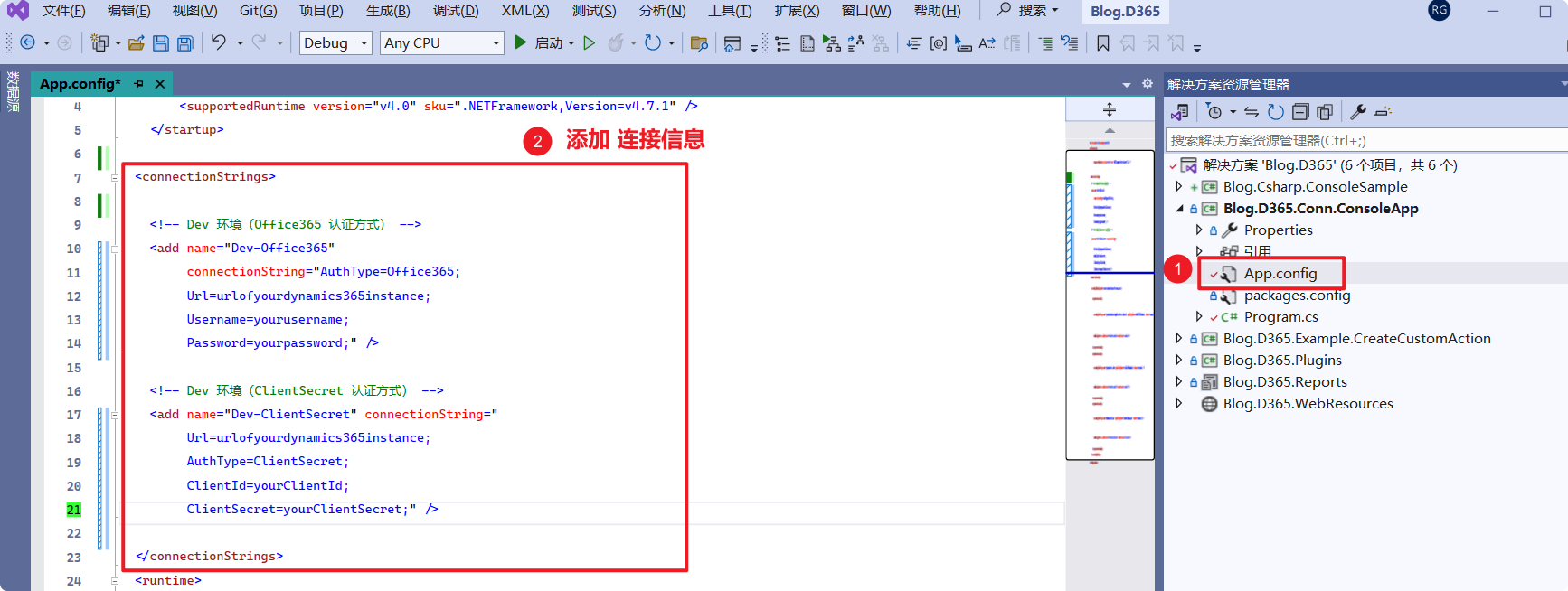Open dropdown arrow next to 启动
Viewport: 1568px width, 591px height.
pyautogui.click(x=571, y=42)
